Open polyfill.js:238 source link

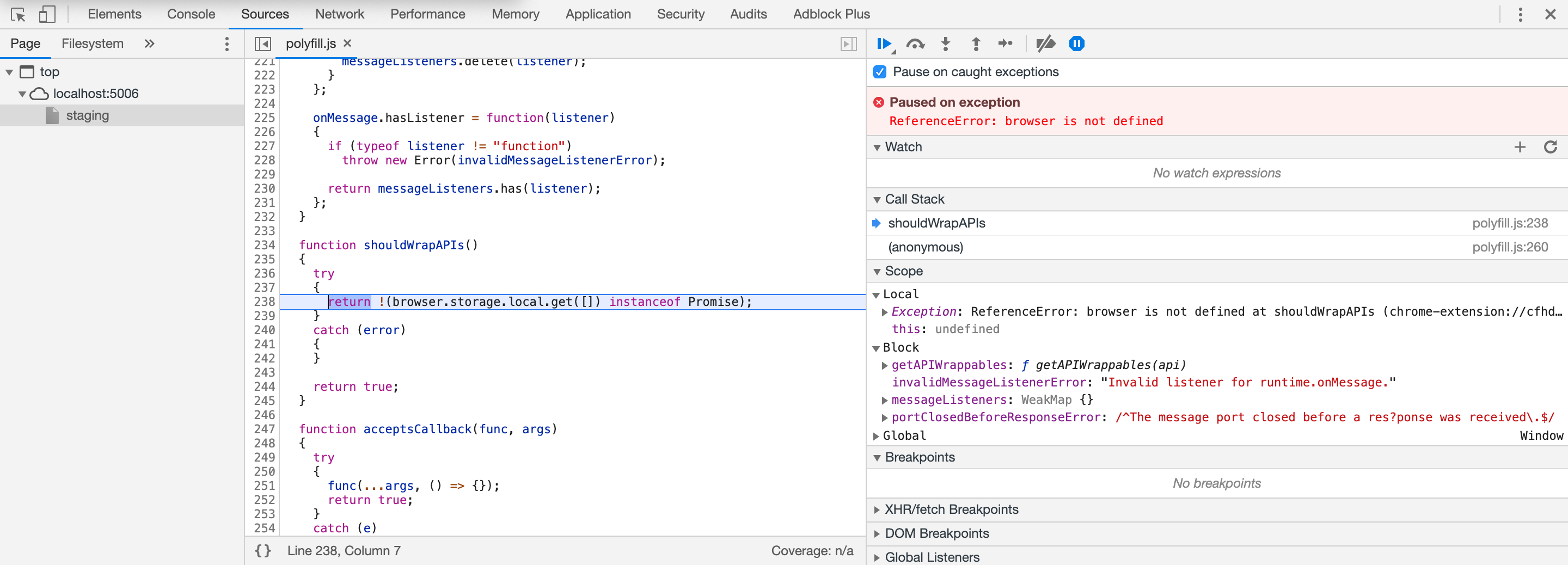[1510, 224]
